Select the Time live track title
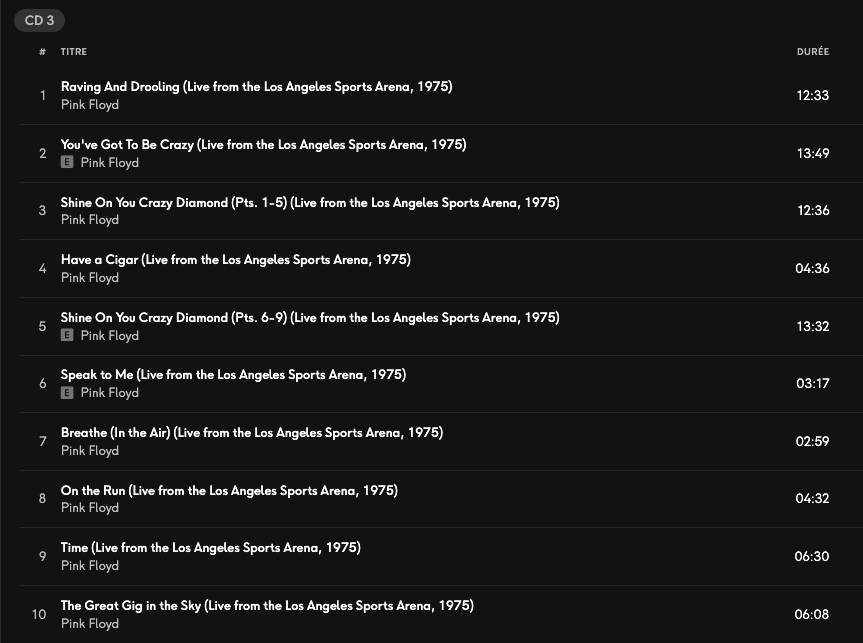Screen dimensions: 863x643 (x=210, y=548)
